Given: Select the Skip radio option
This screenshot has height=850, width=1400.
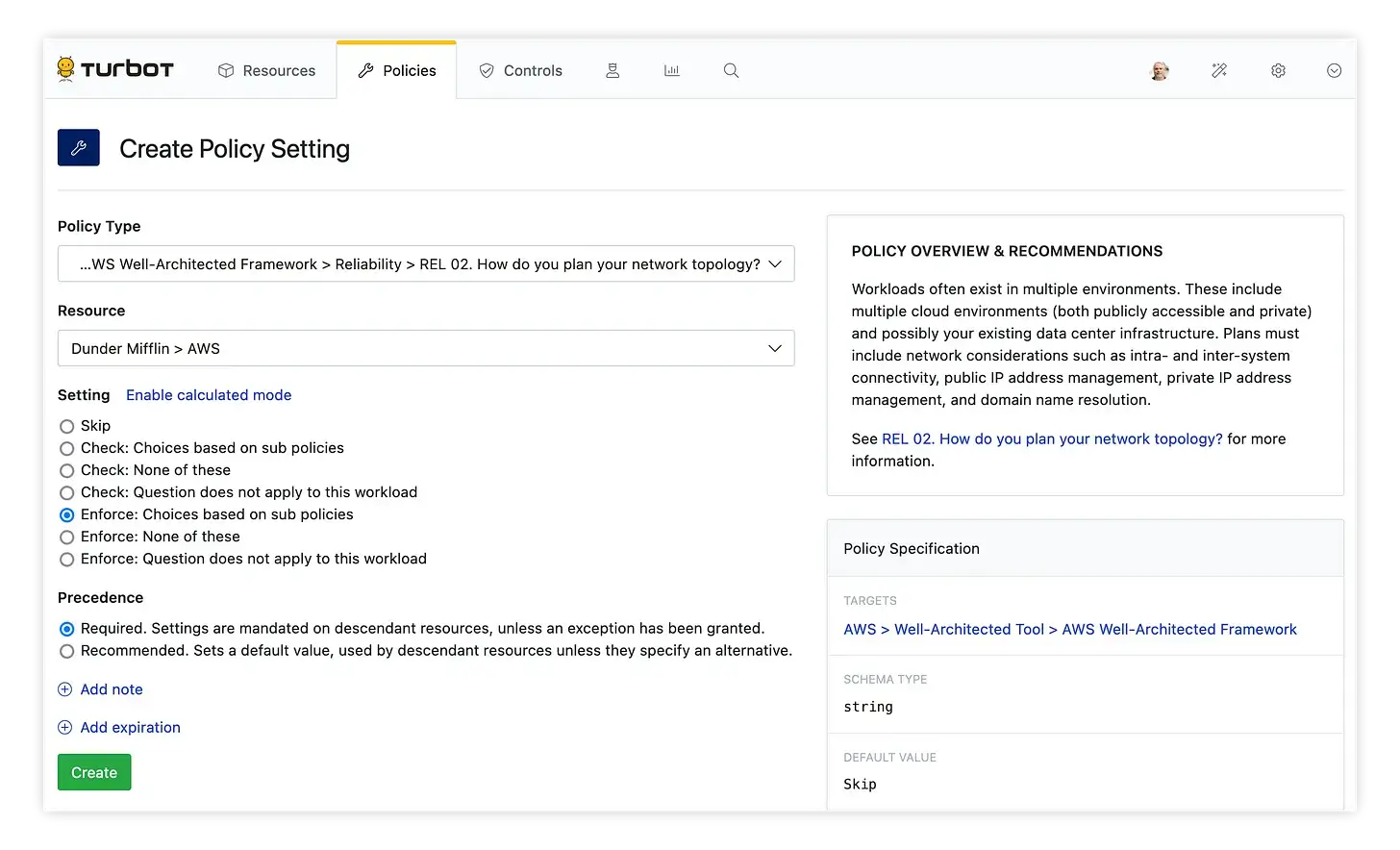Looking at the screenshot, I should point(66,426).
